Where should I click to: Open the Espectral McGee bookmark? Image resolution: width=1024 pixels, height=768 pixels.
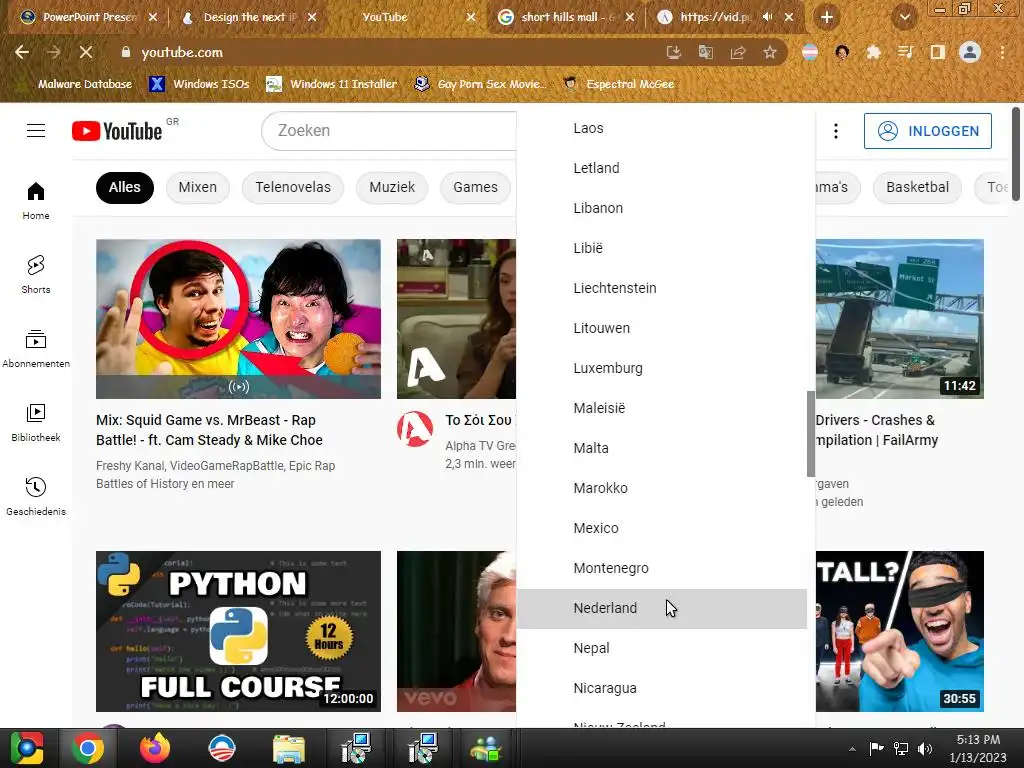coord(619,84)
